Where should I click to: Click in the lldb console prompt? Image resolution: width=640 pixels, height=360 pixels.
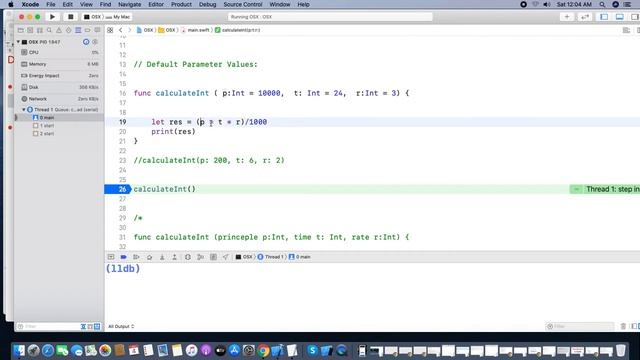[x=123, y=268]
